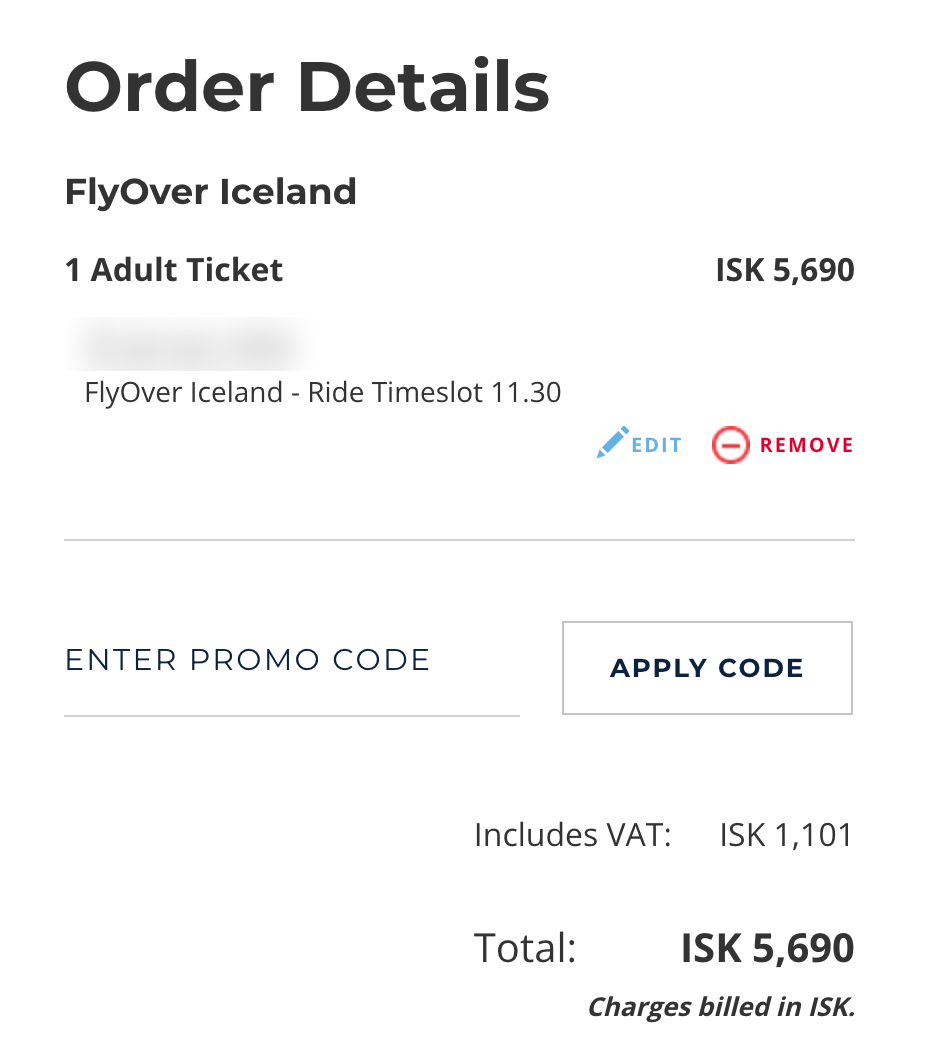Click the red minus remove icon
Viewport: 926px width, 1038px height.
click(731, 445)
